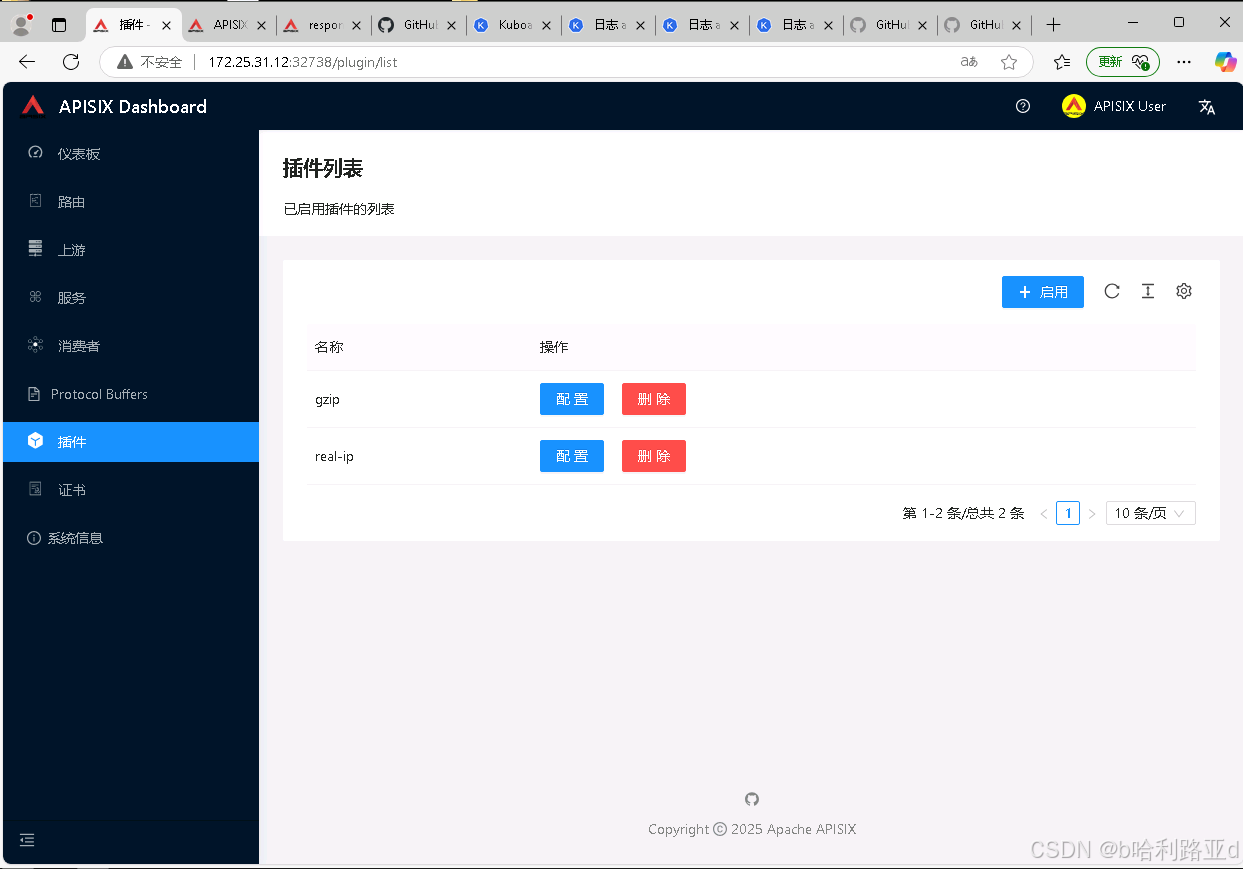Image resolution: width=1243 pixels, height=869 pixels.
Task: Open the browser profile avatar
Action: point(21,25)
